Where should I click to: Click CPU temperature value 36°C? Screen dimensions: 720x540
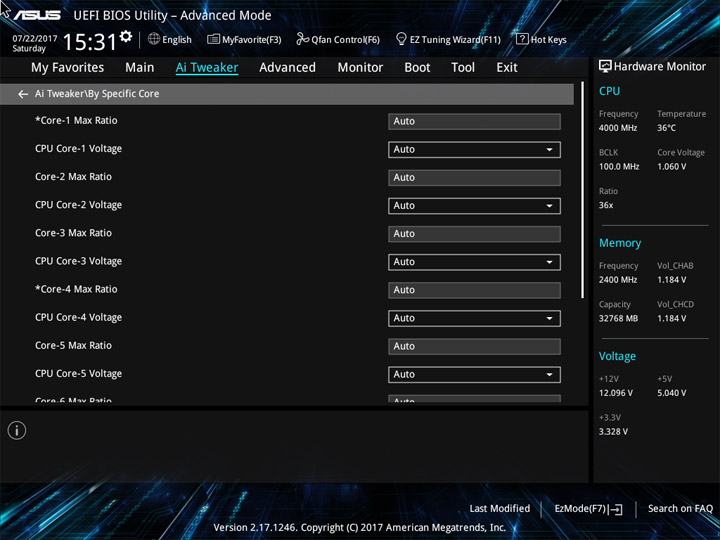[666, 128]
